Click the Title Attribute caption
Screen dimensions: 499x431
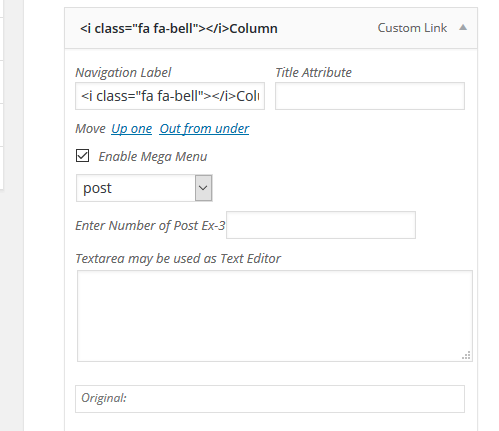pos(313,72)
